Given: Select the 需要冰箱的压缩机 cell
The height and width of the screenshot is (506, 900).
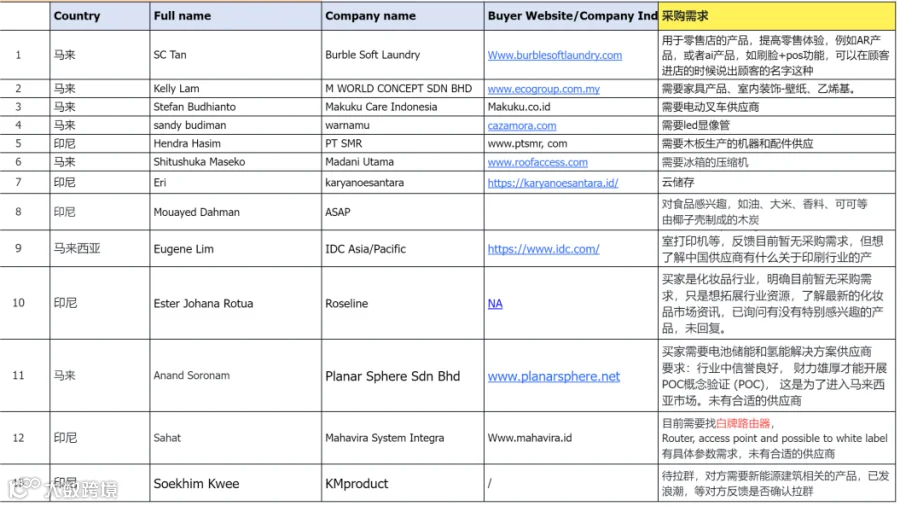Looking at the screenshot, I should [777, 162].
